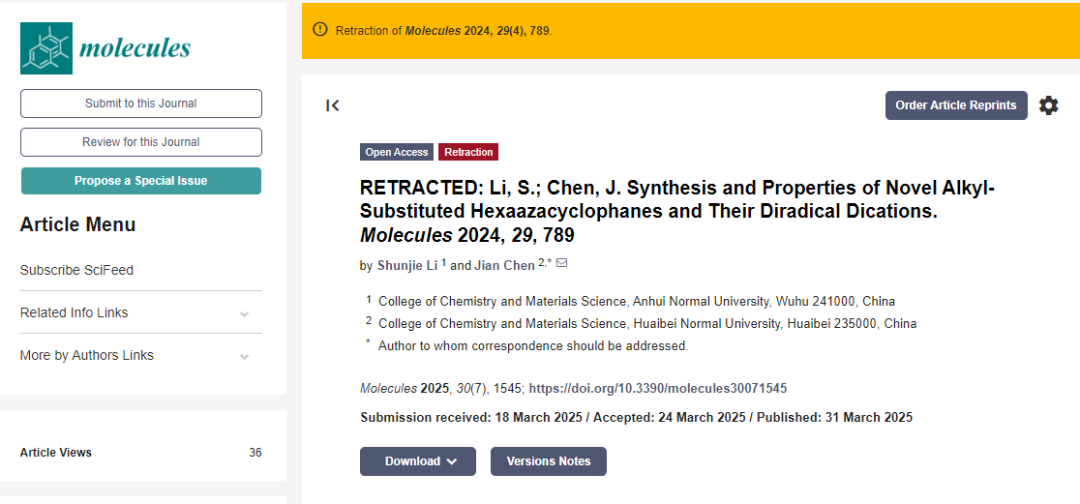Click Order Article Reprints button
The image size is (1080, 504).
click(x=955, y=105)
